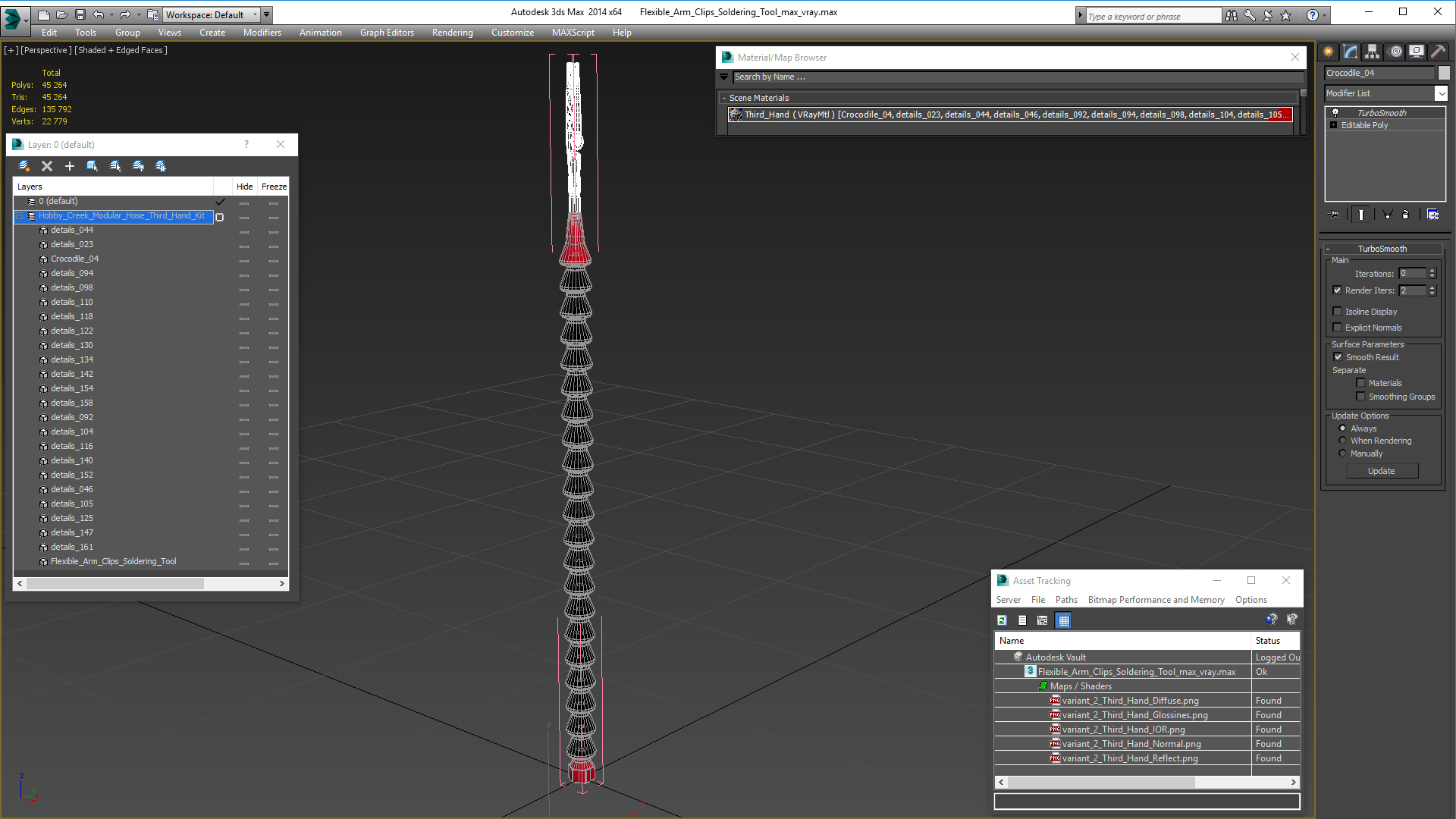Click the Perspective viewport label
The width and height of the screenshot is (1456, 819).
click(45, 50)
